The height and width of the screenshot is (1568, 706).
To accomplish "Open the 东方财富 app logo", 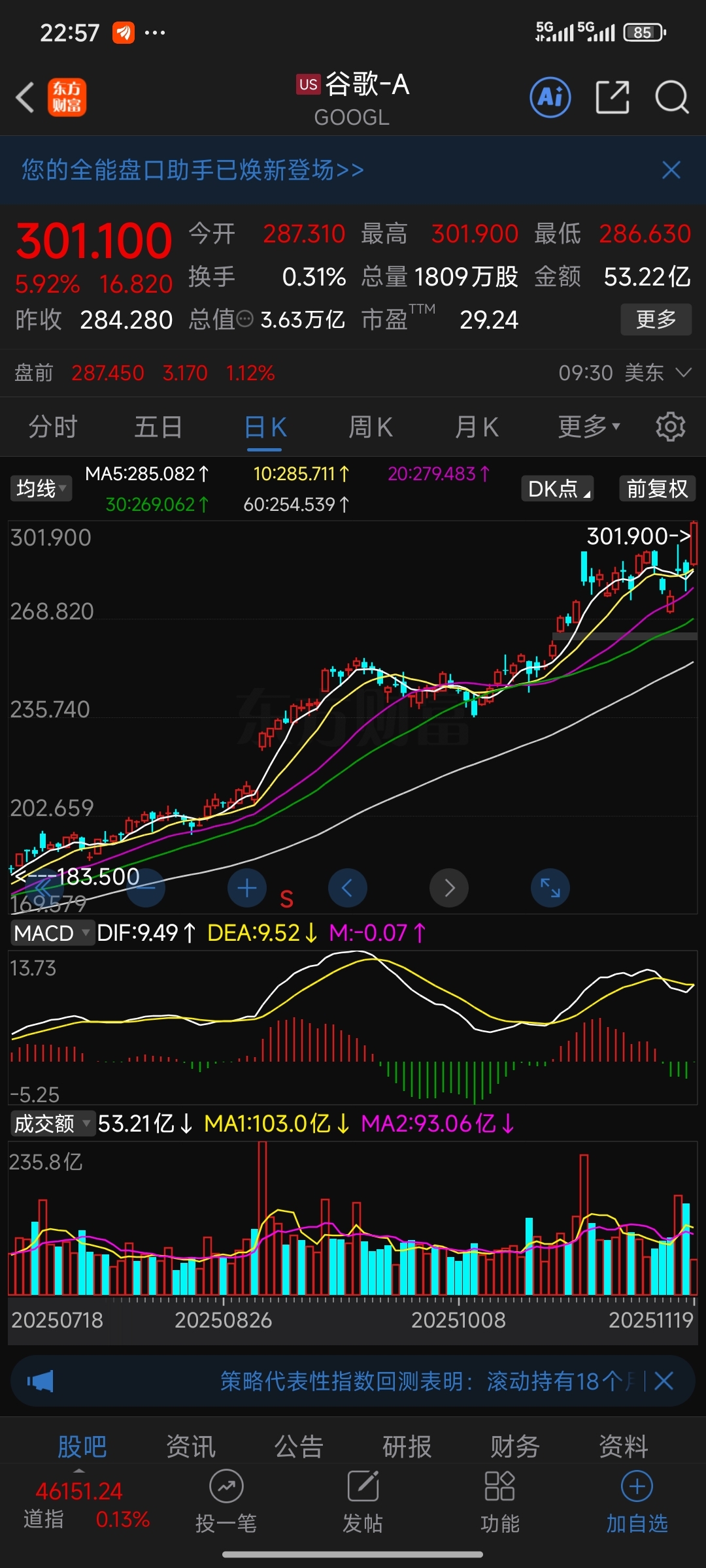I will coord(67,98).
